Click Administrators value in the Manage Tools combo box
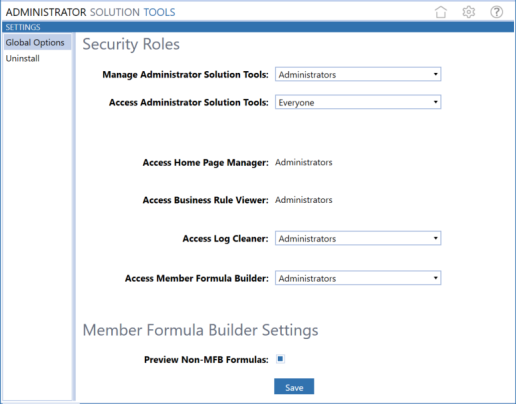This screenshot has width=516, height=404. point(307,74)
